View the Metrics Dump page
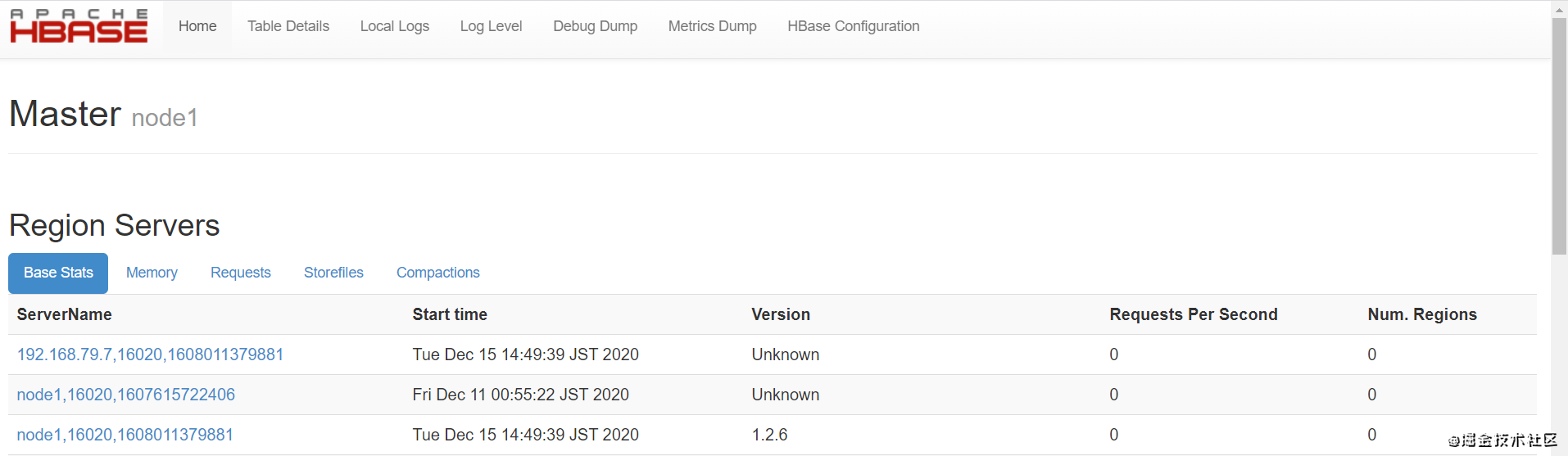The image size is (1568, 456). pyautogui.click(x=712, y=26)
